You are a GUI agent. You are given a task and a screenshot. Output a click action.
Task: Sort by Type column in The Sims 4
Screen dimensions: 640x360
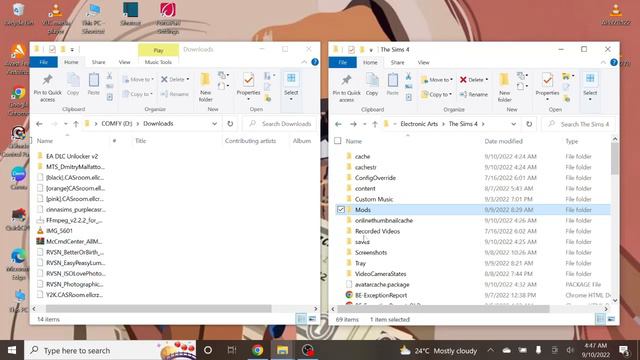click(x=571, y=141)
